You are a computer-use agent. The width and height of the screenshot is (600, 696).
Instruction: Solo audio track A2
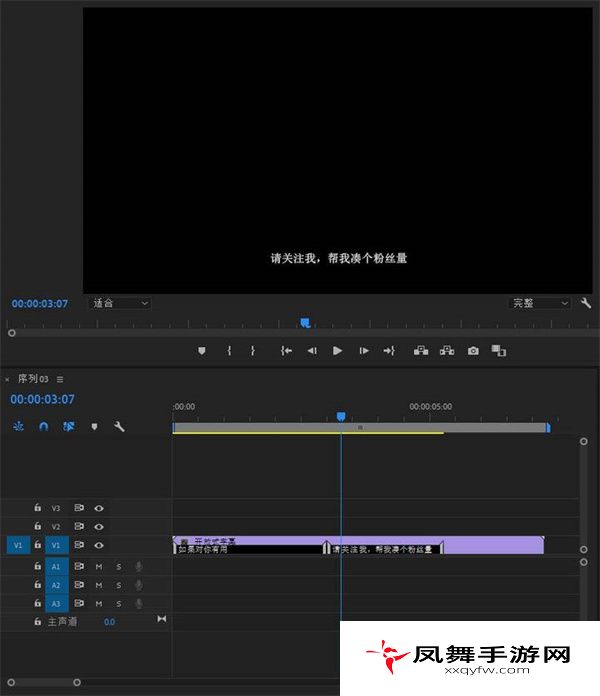(118, 585)
